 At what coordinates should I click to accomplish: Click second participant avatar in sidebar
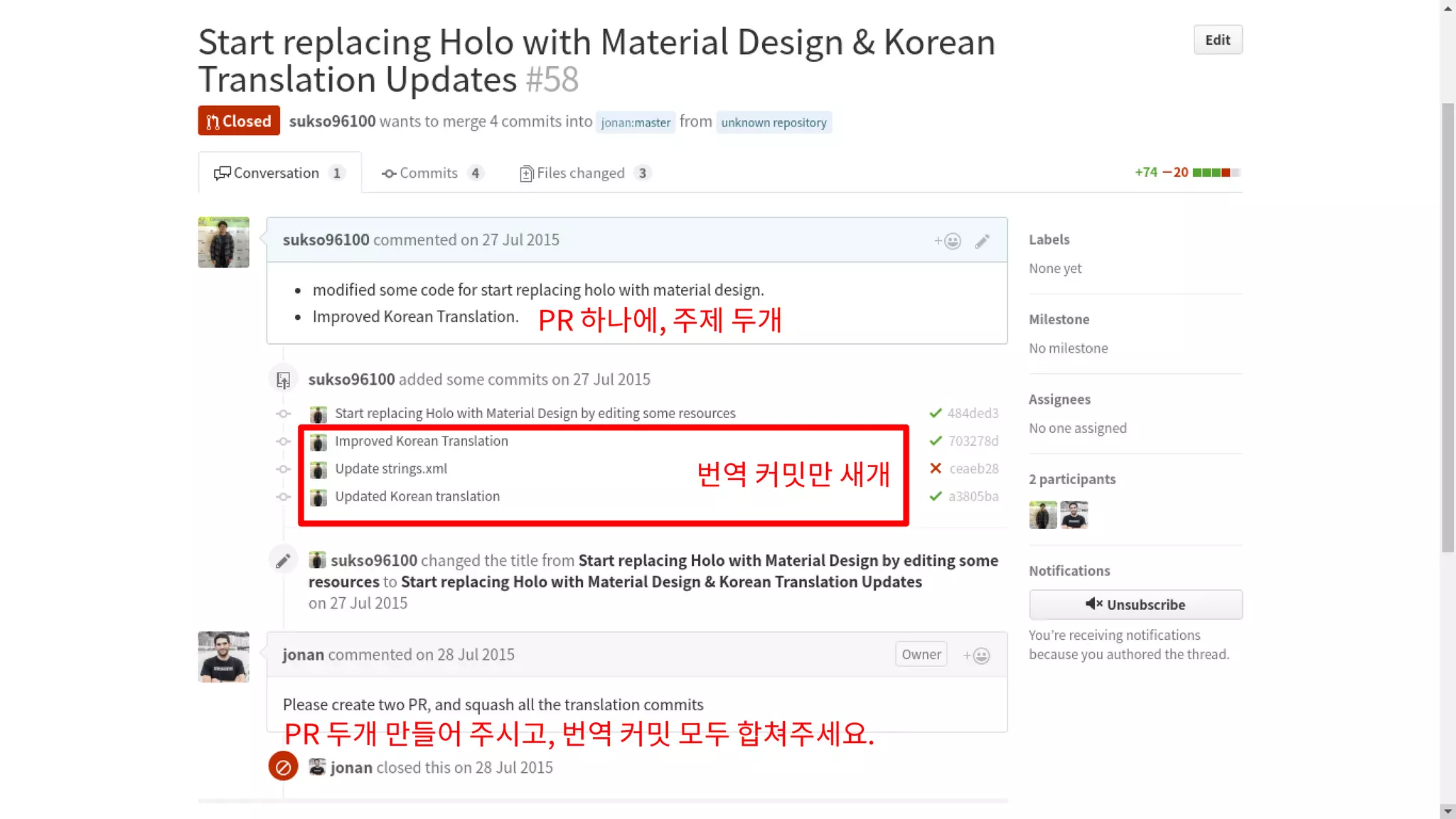[1074, 515]
